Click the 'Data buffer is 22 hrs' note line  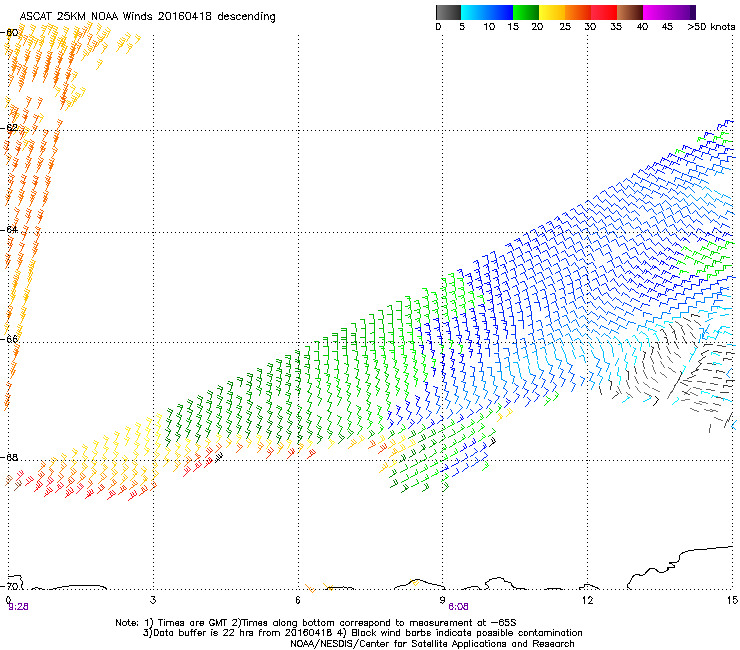tap(362, 633)
